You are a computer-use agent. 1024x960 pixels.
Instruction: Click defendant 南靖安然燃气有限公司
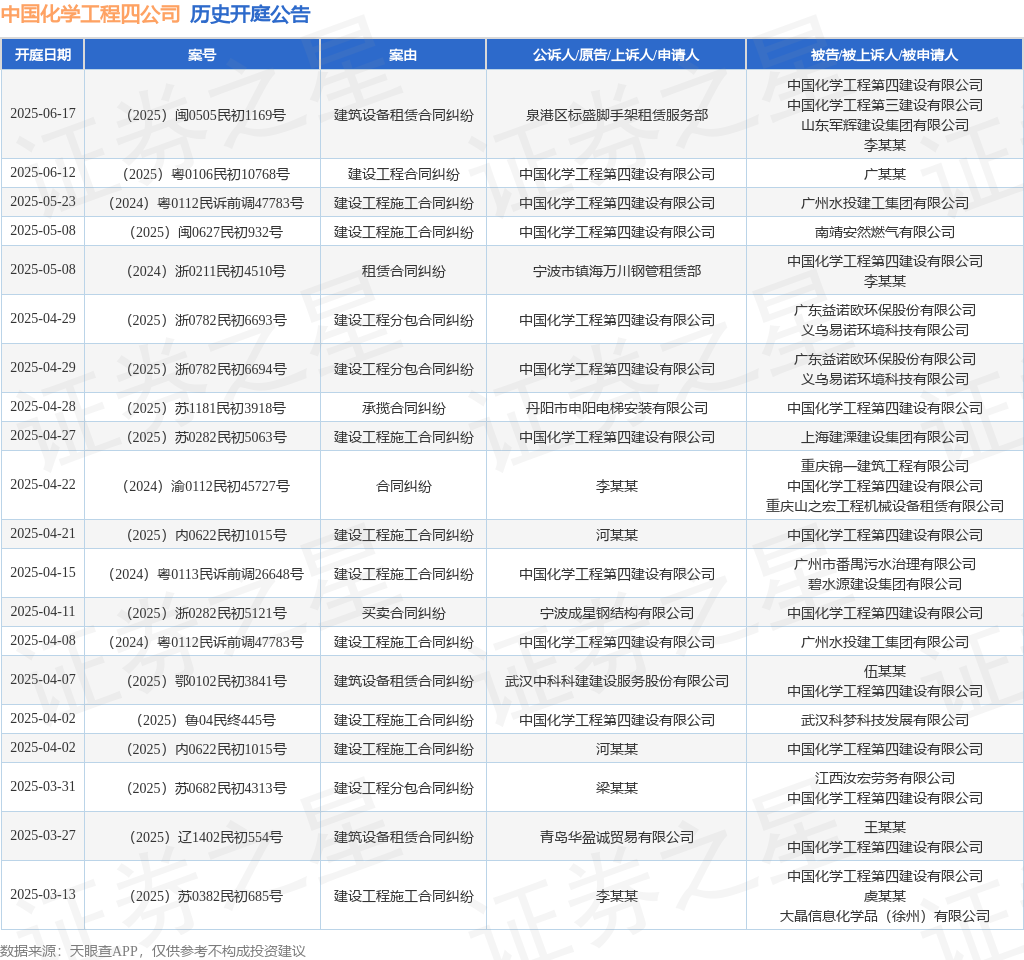tap(885, 232)
